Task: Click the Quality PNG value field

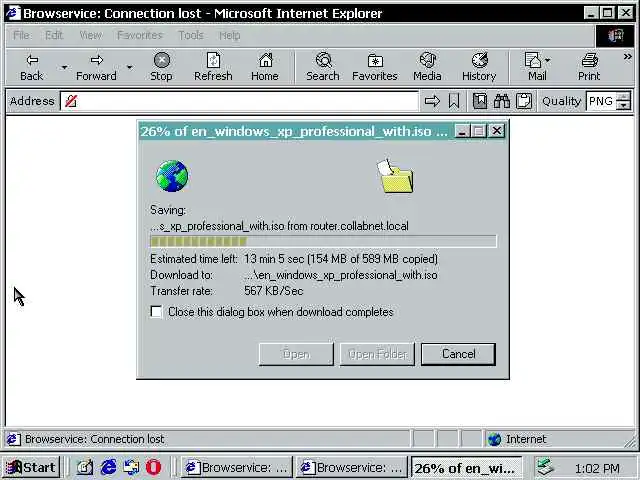Action: point(601,101)
